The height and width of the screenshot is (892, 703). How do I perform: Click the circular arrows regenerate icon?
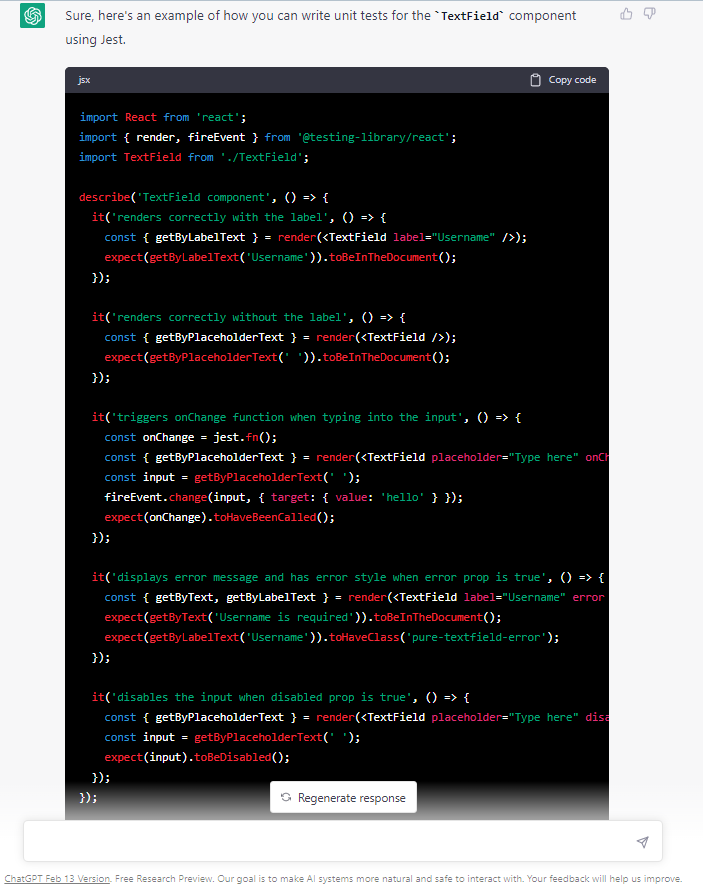(286, 798)
